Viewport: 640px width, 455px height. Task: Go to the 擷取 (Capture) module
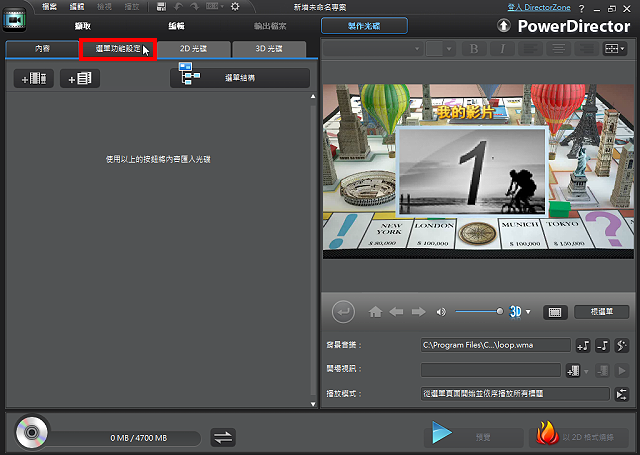(82, 26)
